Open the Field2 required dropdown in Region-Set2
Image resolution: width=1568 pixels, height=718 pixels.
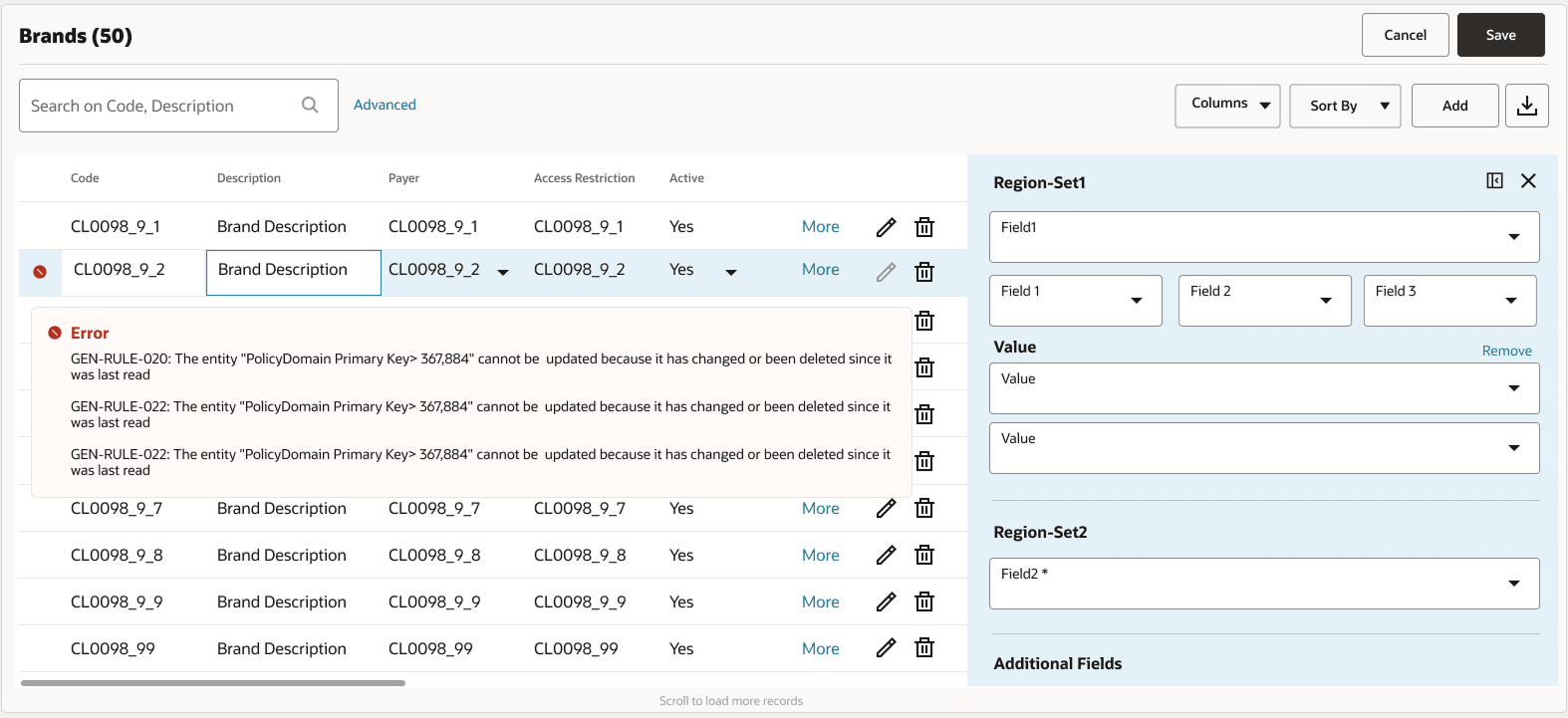(x=1264, y=584)
